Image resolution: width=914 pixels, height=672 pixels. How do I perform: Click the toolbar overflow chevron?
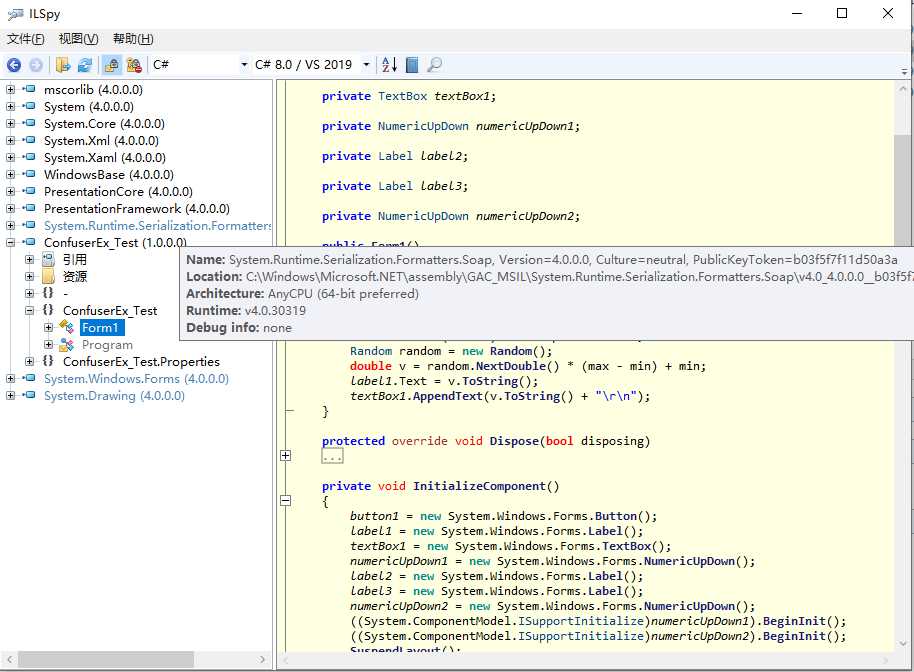tap(904, 72)
